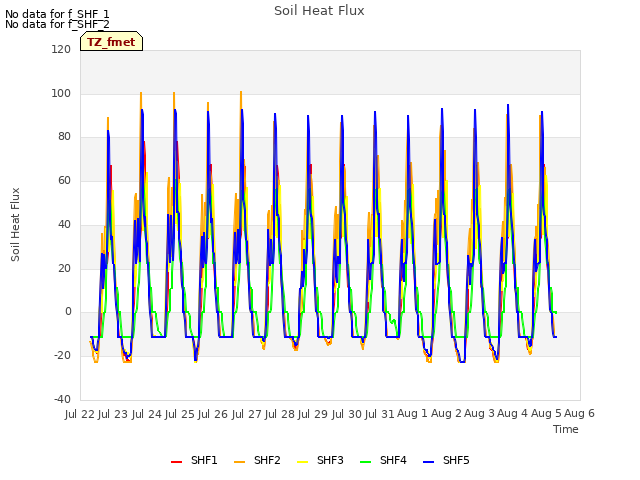Click the SHF5 blue legend swatch
Image resolution: width=640 pixels, height=480 pixels.
click(429, 462)
